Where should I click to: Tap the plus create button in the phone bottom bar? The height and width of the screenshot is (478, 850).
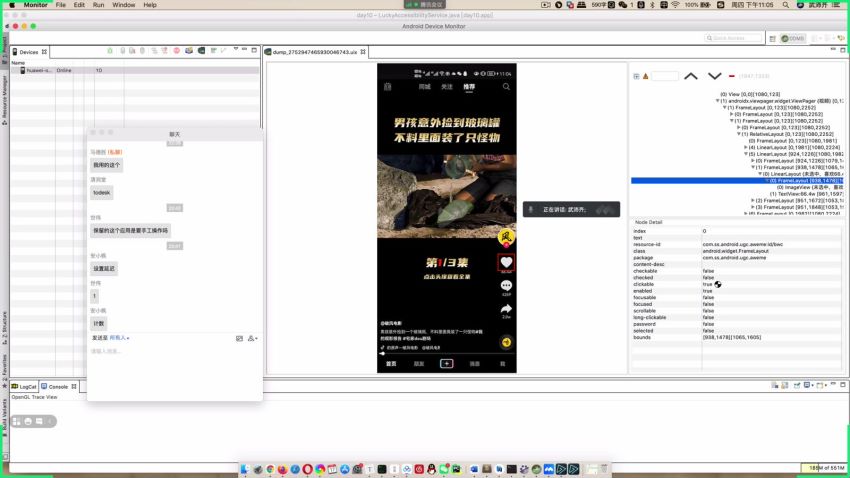click(446, 364)
